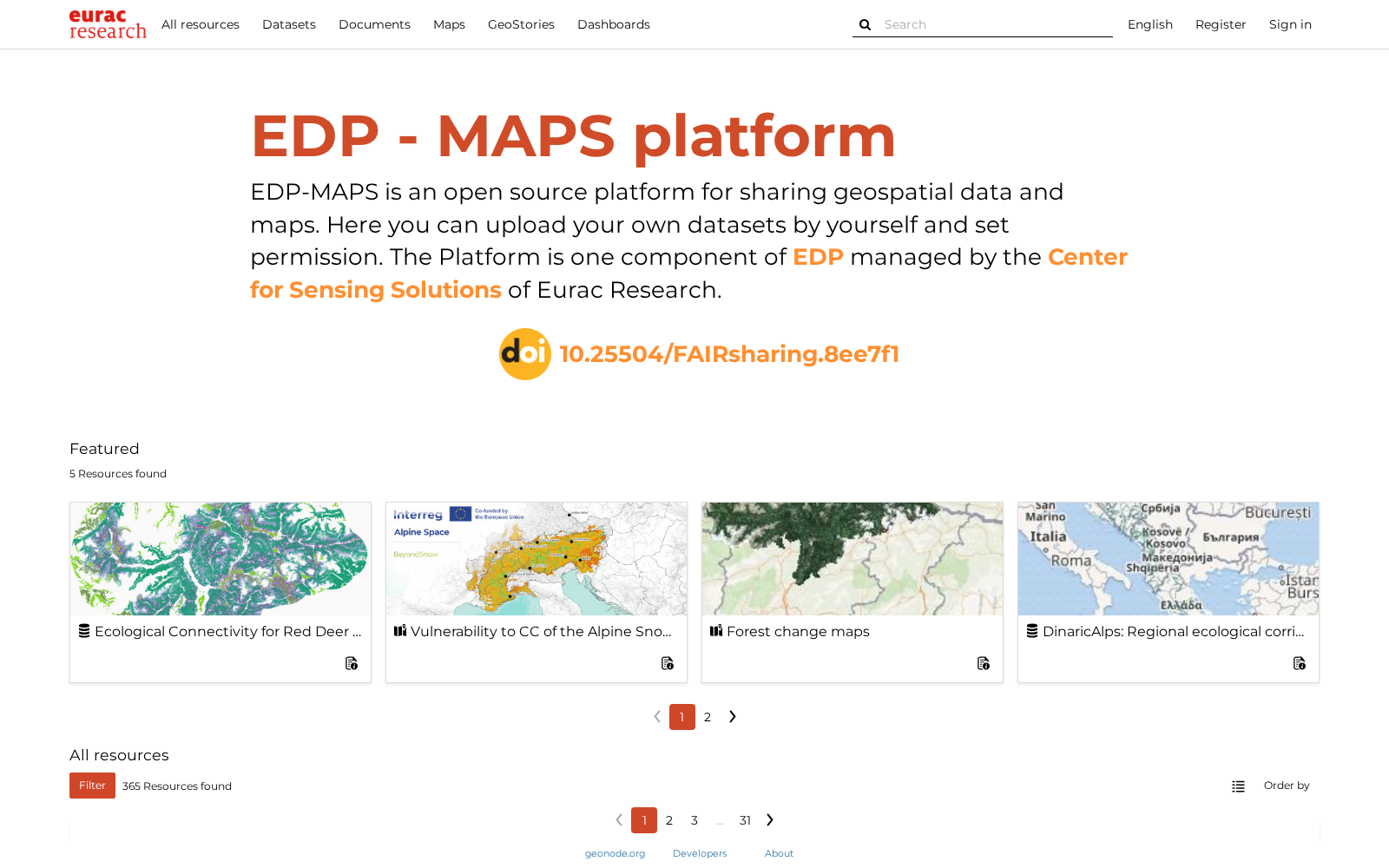This screenshot has height=868, width=1389.
Task: Click the Register link
Action: point(1221,24)
